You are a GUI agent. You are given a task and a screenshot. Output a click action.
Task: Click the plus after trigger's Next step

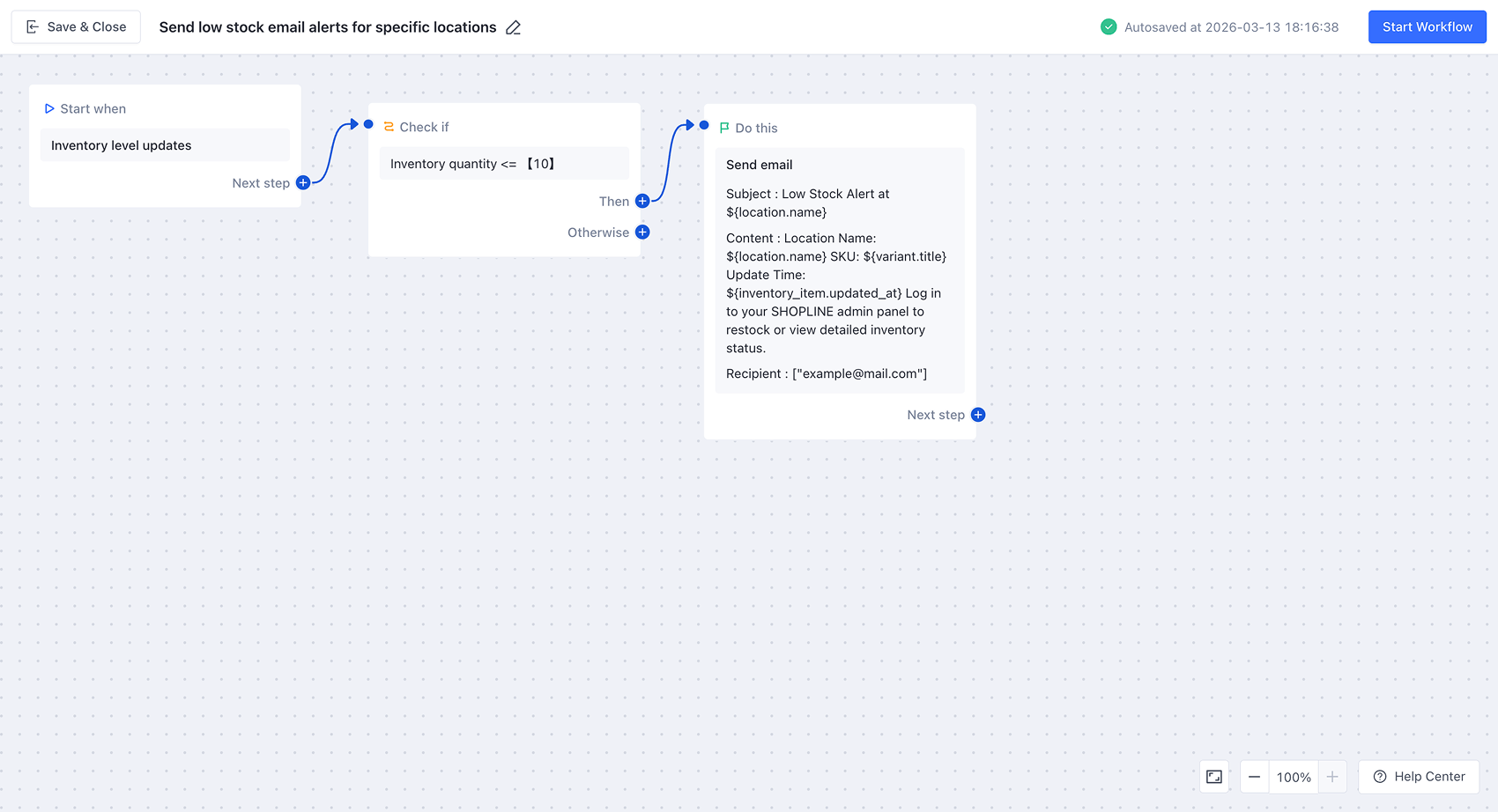tap(303, 183)
